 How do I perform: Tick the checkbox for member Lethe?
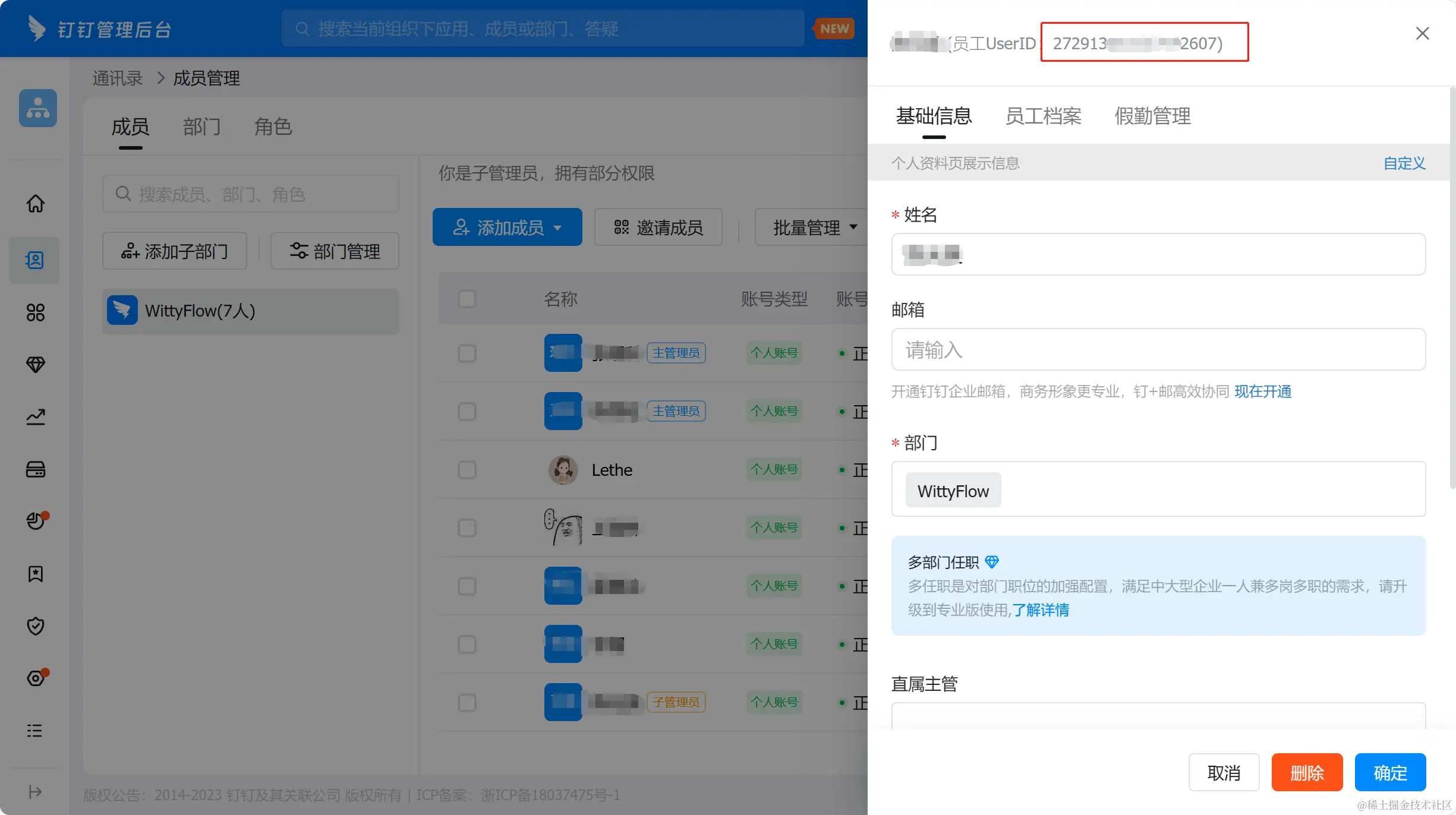click(x=467, y=470)
